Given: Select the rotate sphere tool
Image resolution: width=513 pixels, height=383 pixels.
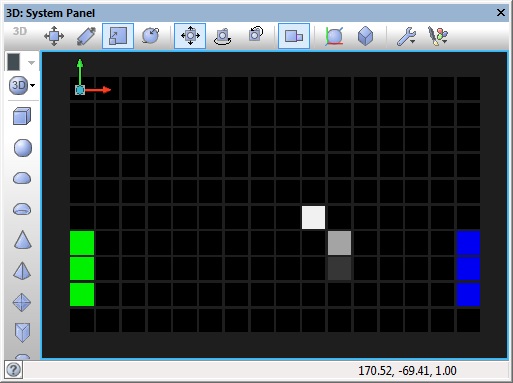Looking at the screenshot, I should click(150, 36).
